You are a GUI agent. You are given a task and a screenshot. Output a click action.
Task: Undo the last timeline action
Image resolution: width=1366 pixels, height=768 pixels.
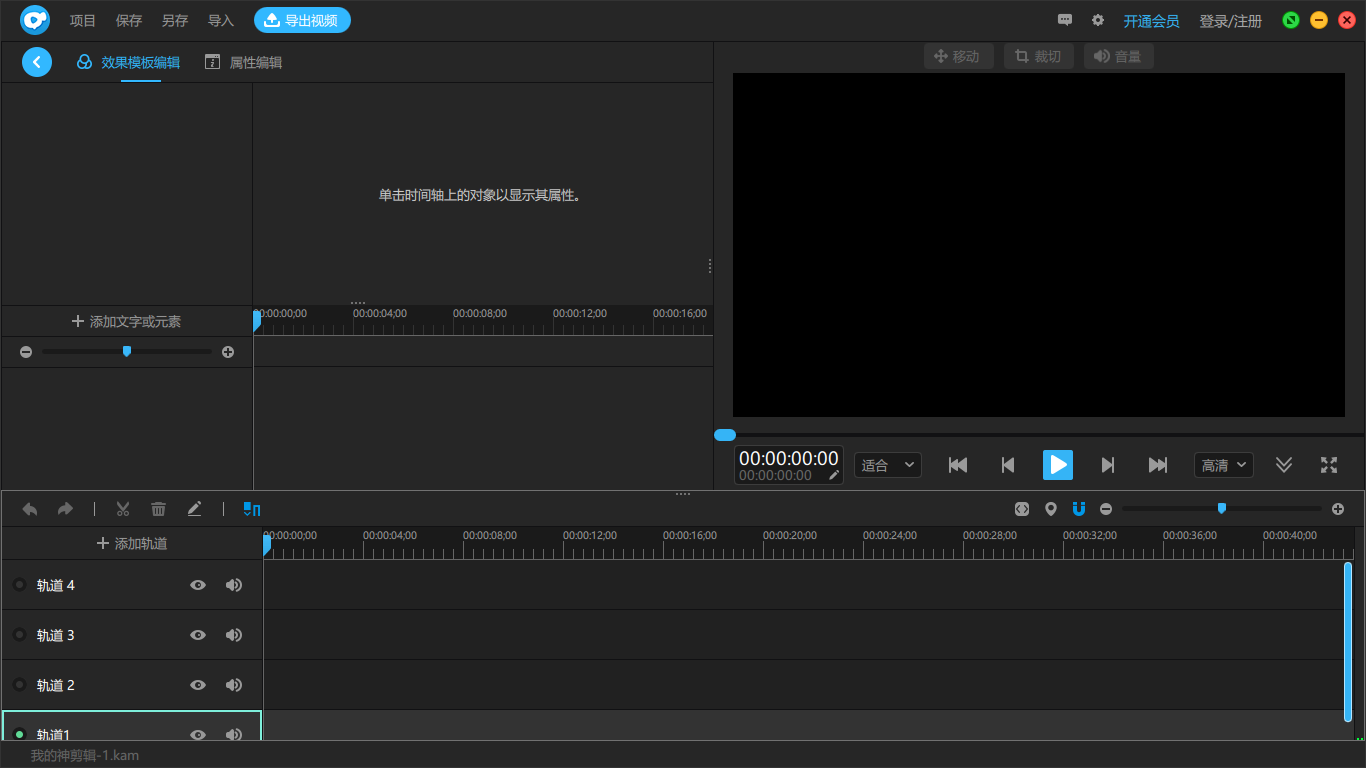point(30,509)
